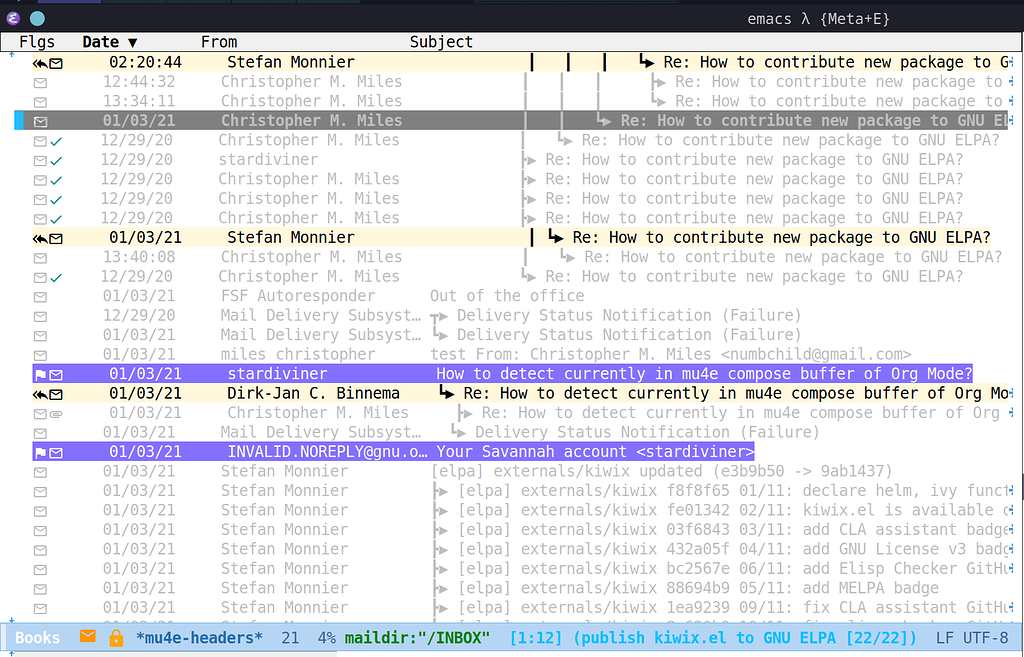Click the paperclip attachment icon on Christopher's 01/03/21 message
1024x657 pixels.
pos(56,413)
